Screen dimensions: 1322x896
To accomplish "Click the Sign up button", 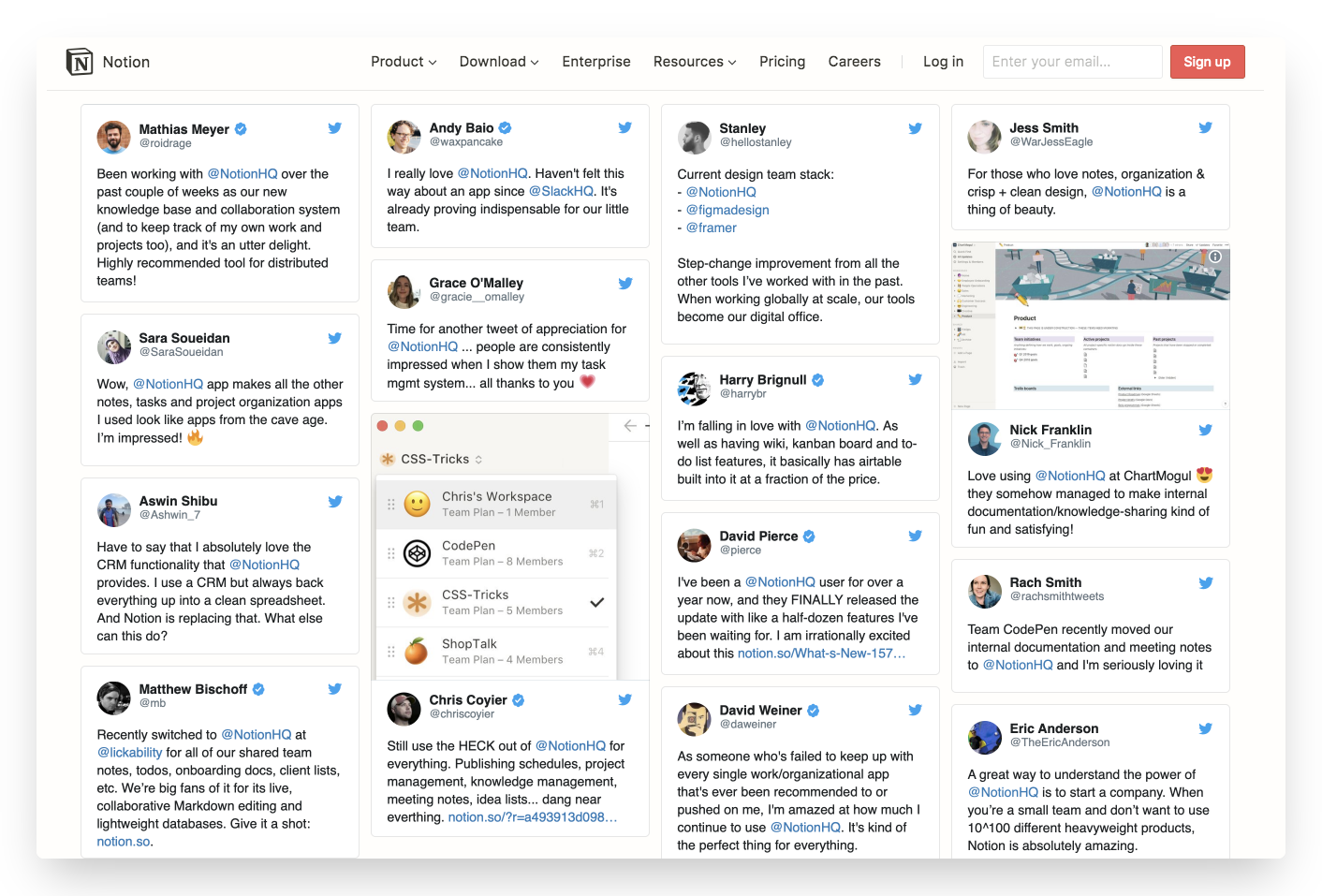I will coord(1207,62).
